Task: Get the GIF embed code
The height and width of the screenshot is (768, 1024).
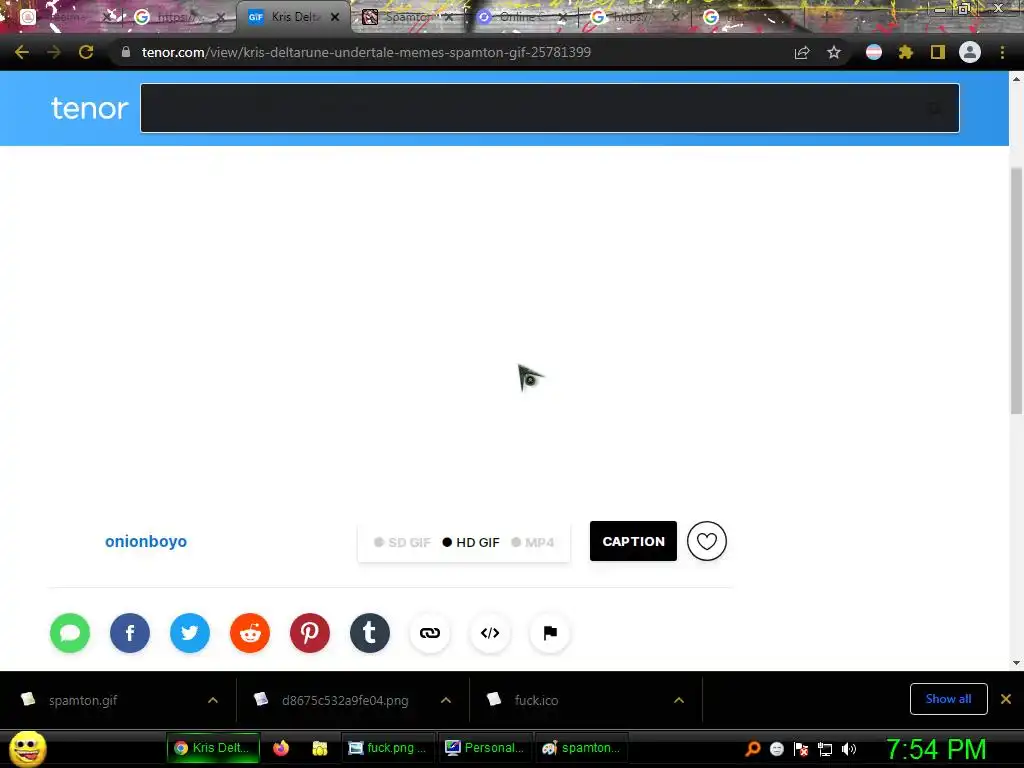Action: click(490, 633)
